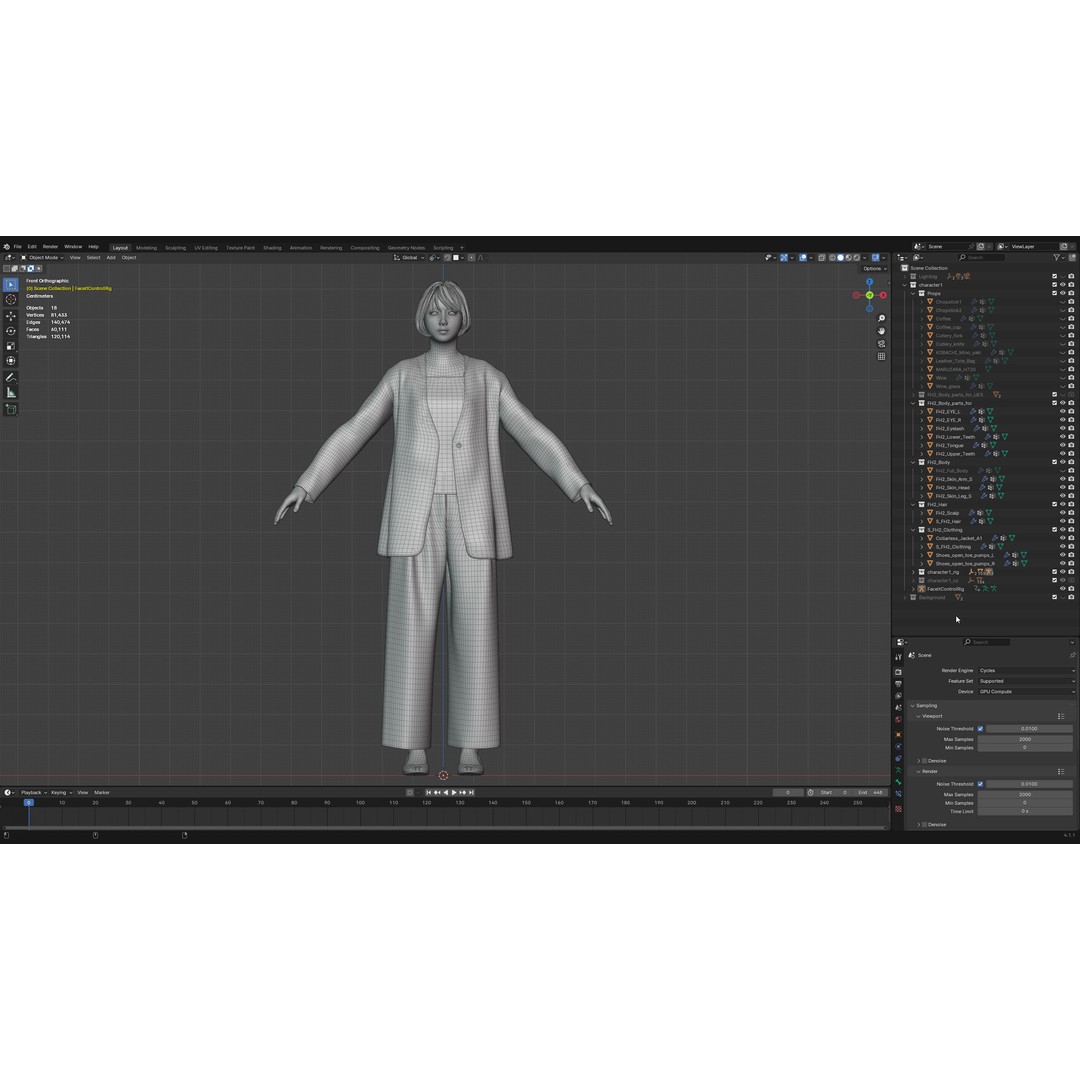This screenshot has height=1080, width=1080.
Task: Select the Scale tool
Action: click(10, 346)
